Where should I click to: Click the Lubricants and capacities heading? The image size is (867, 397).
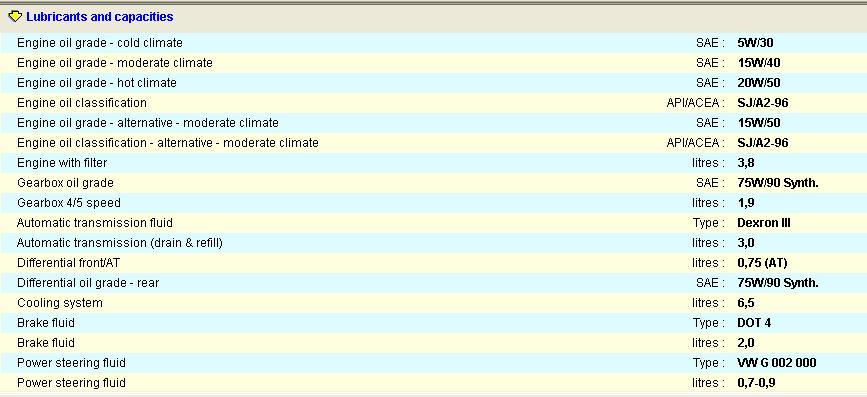pyautogui.click(x=100, y=17)
